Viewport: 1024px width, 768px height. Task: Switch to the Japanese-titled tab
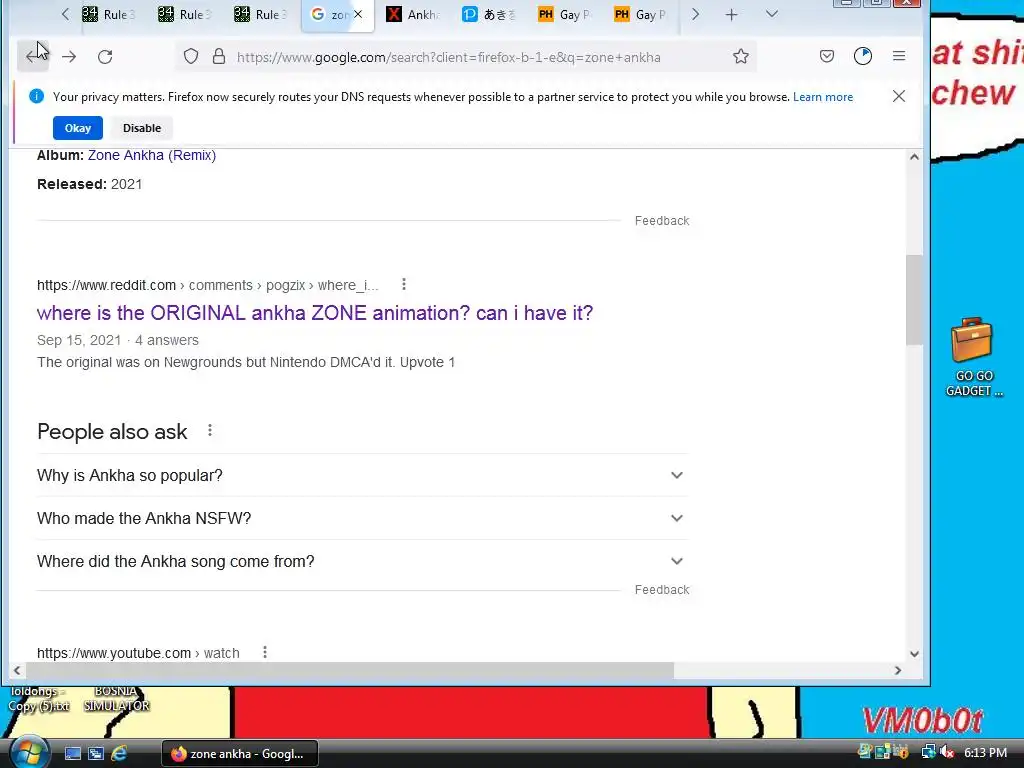point(490,14)
